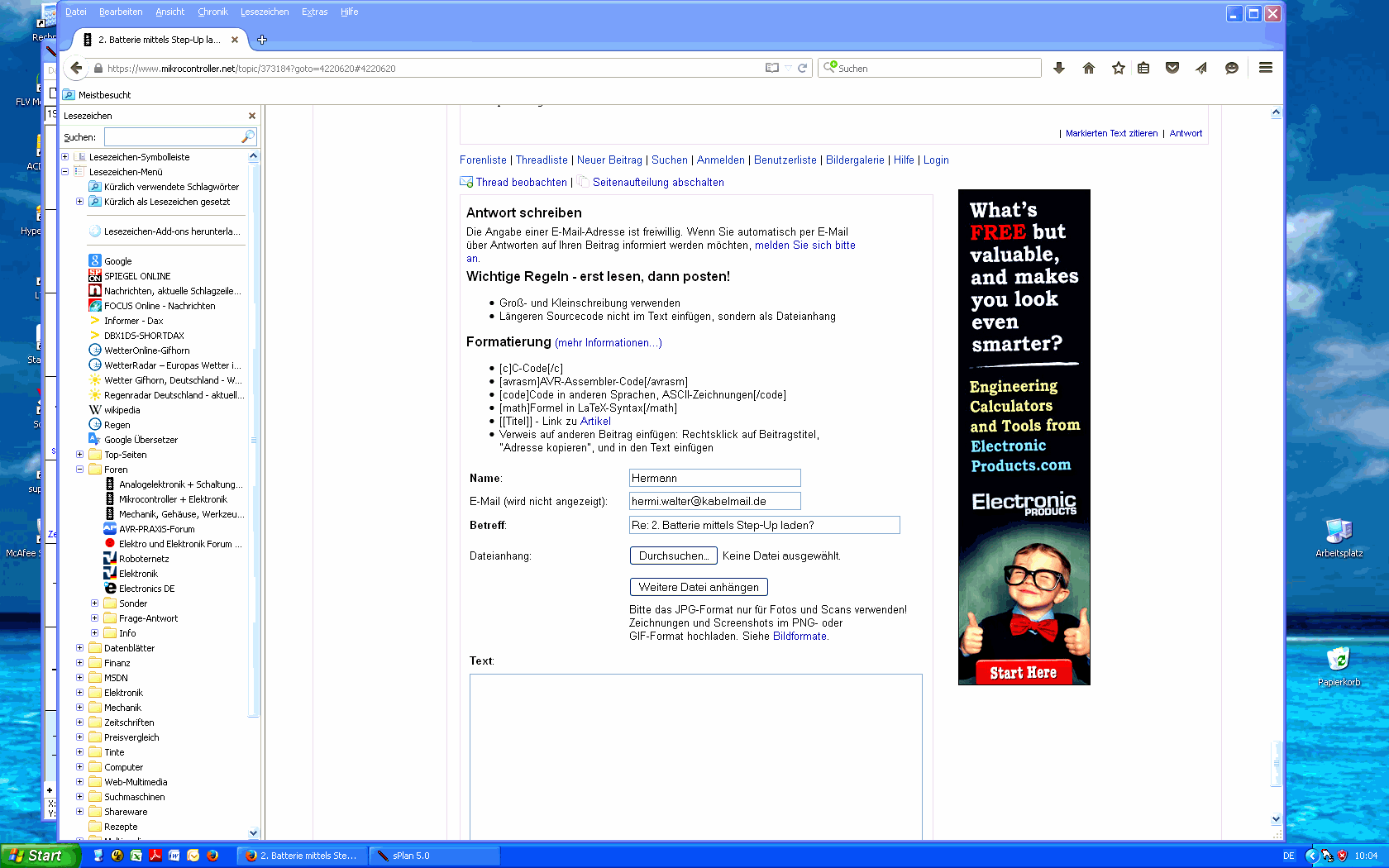Viewport: 1389px width, 868px height.
Task: Expand the Top-Seiten folder
Action: click(x=80, y=455)
